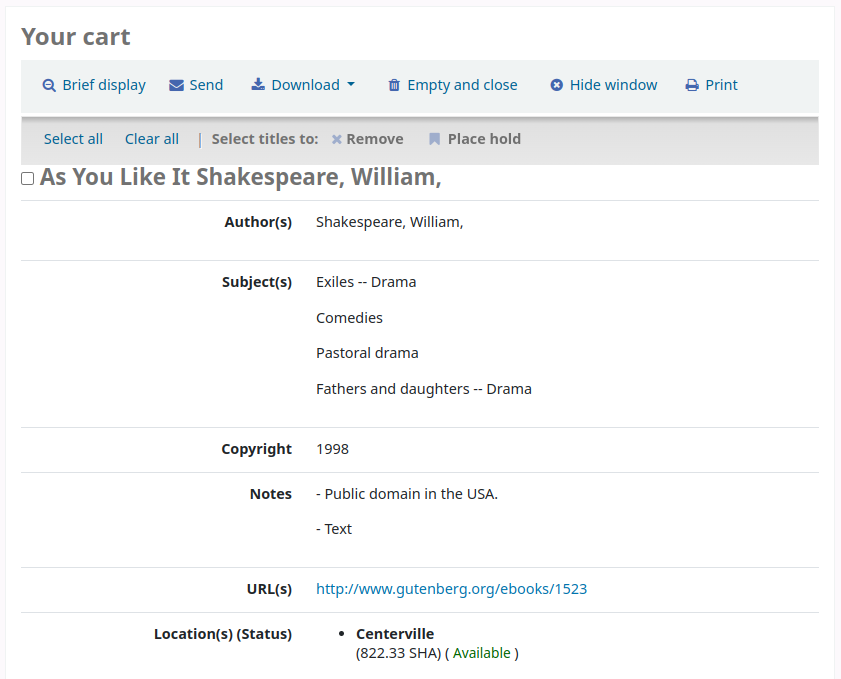This screenshot has height=679, width=841.
Task: Click the magnifier icon for Brief display
Action: pos(49,85)
